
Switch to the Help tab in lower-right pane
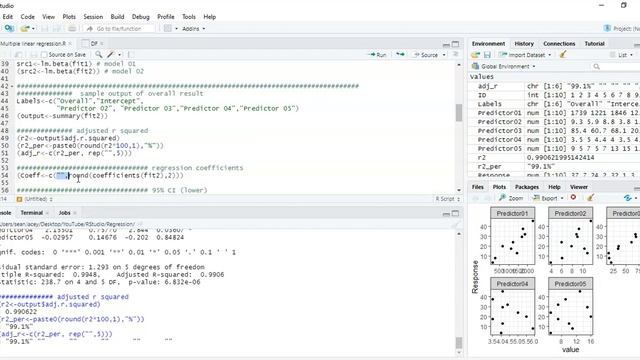554,187
